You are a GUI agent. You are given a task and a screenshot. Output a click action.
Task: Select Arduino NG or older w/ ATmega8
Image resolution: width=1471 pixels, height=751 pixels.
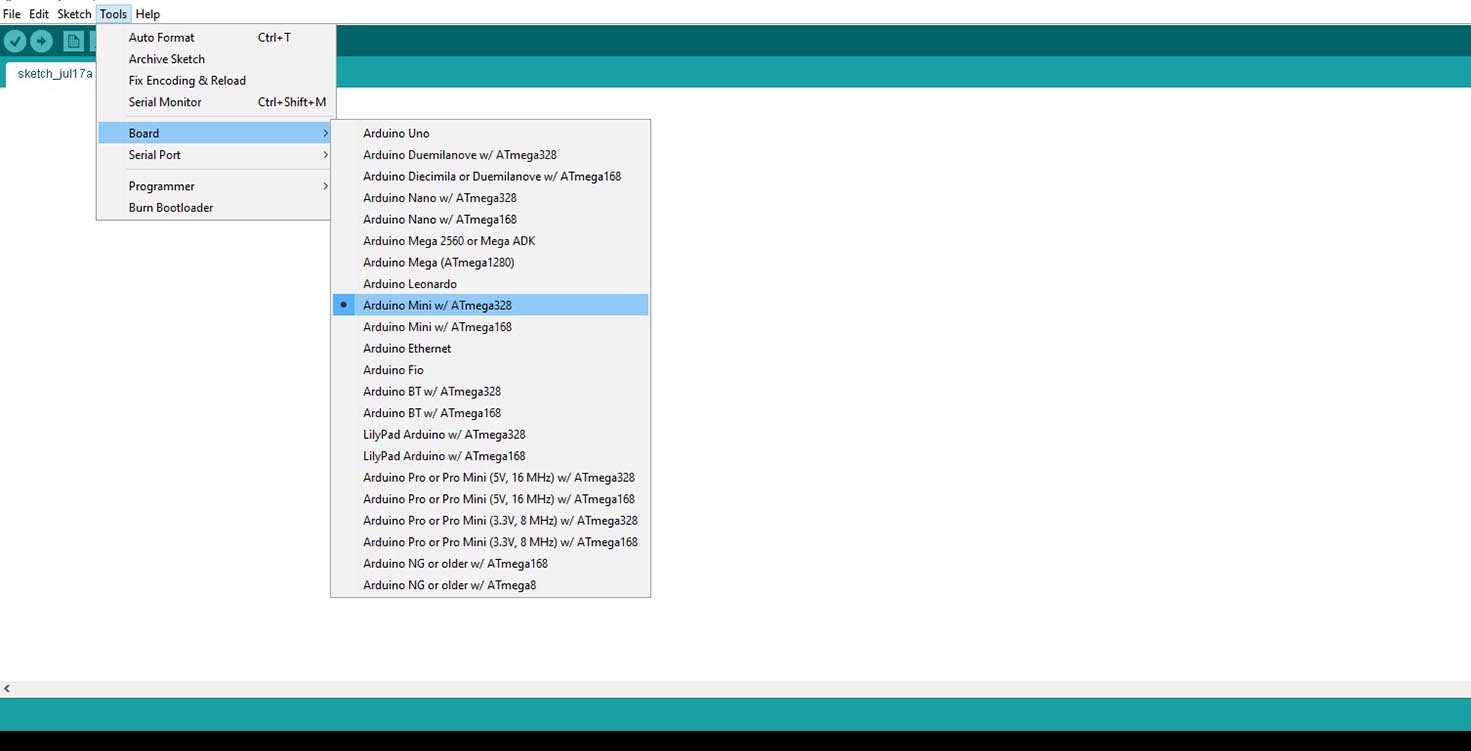tap(490, 585)
